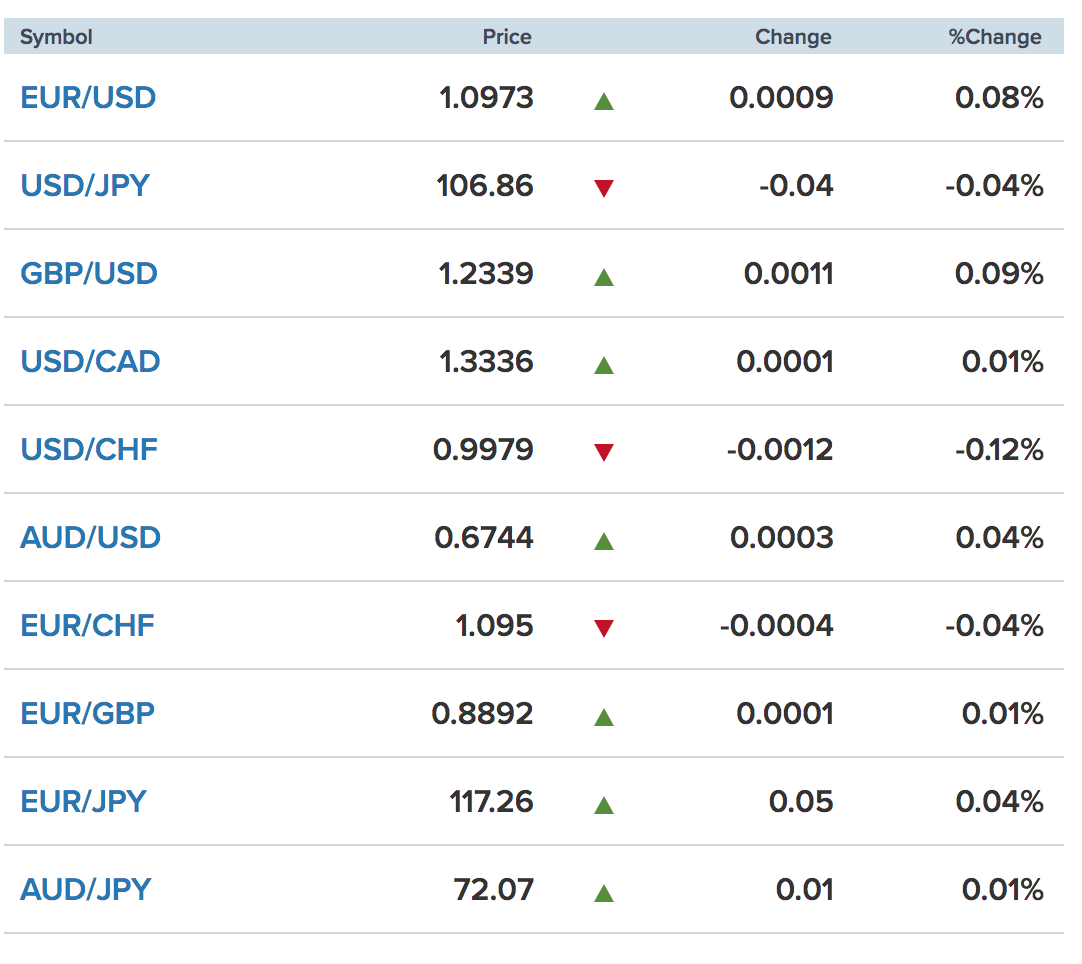1082x964 pixels.
Task: Open the EUR/USD symbol link
Action: (88, 97)
